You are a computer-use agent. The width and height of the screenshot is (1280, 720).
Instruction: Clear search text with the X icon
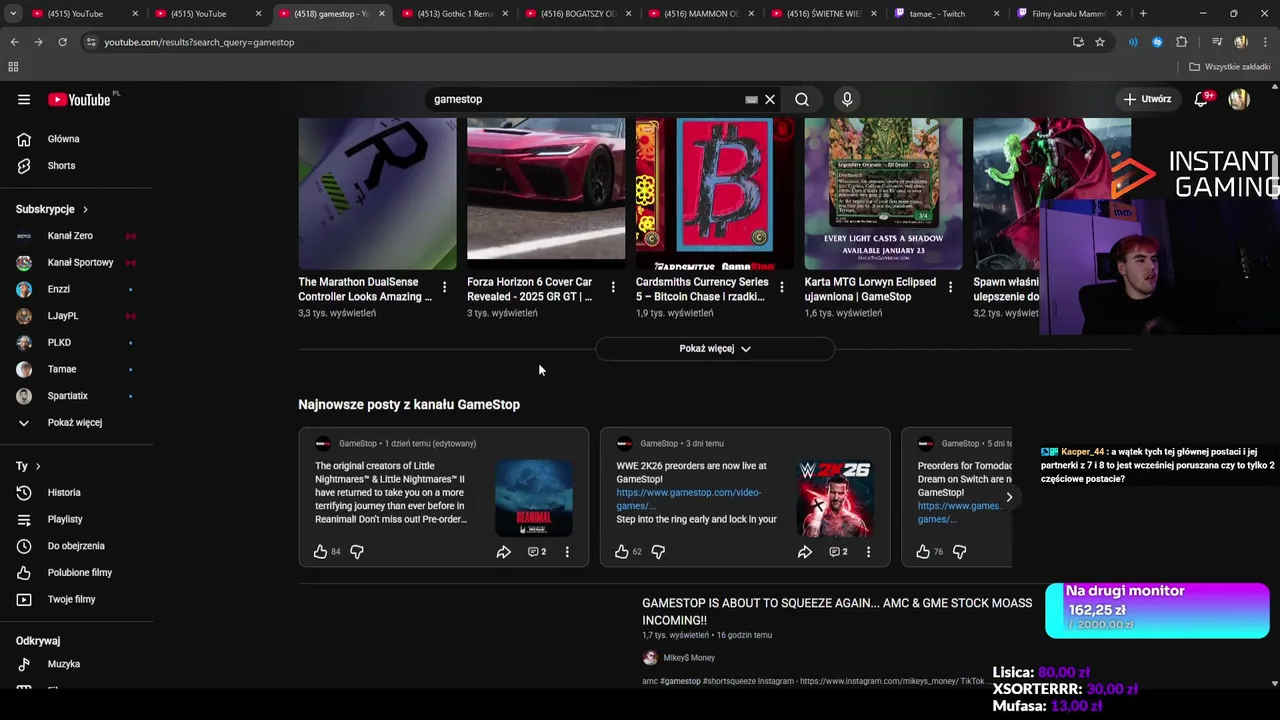770,99
